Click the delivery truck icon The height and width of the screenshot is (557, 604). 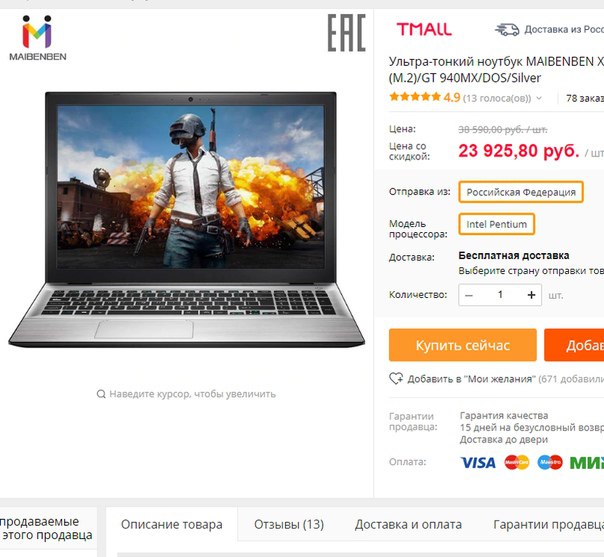pos(507,30)
